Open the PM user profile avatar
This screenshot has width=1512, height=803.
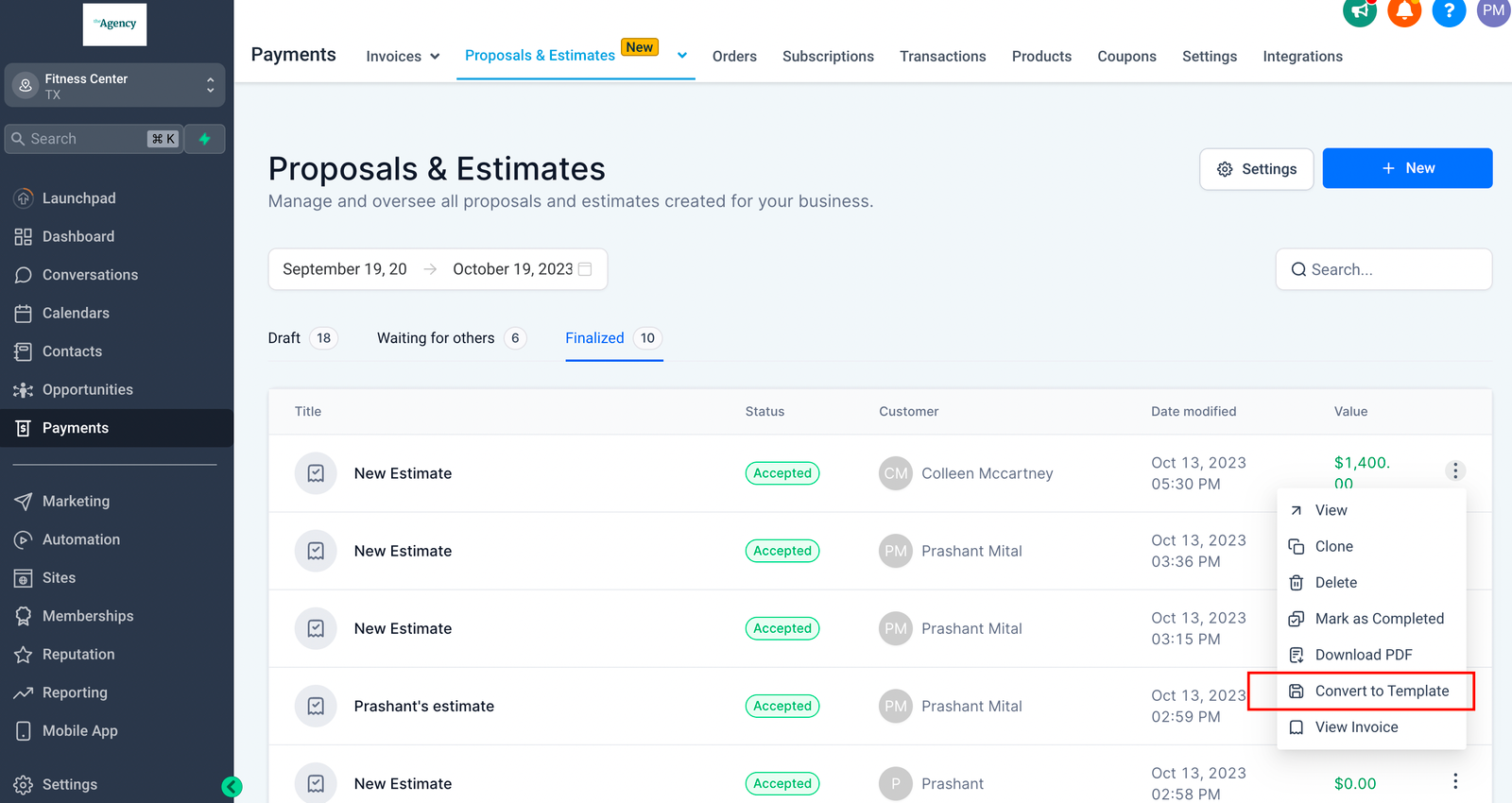(x=1493, y=11)
